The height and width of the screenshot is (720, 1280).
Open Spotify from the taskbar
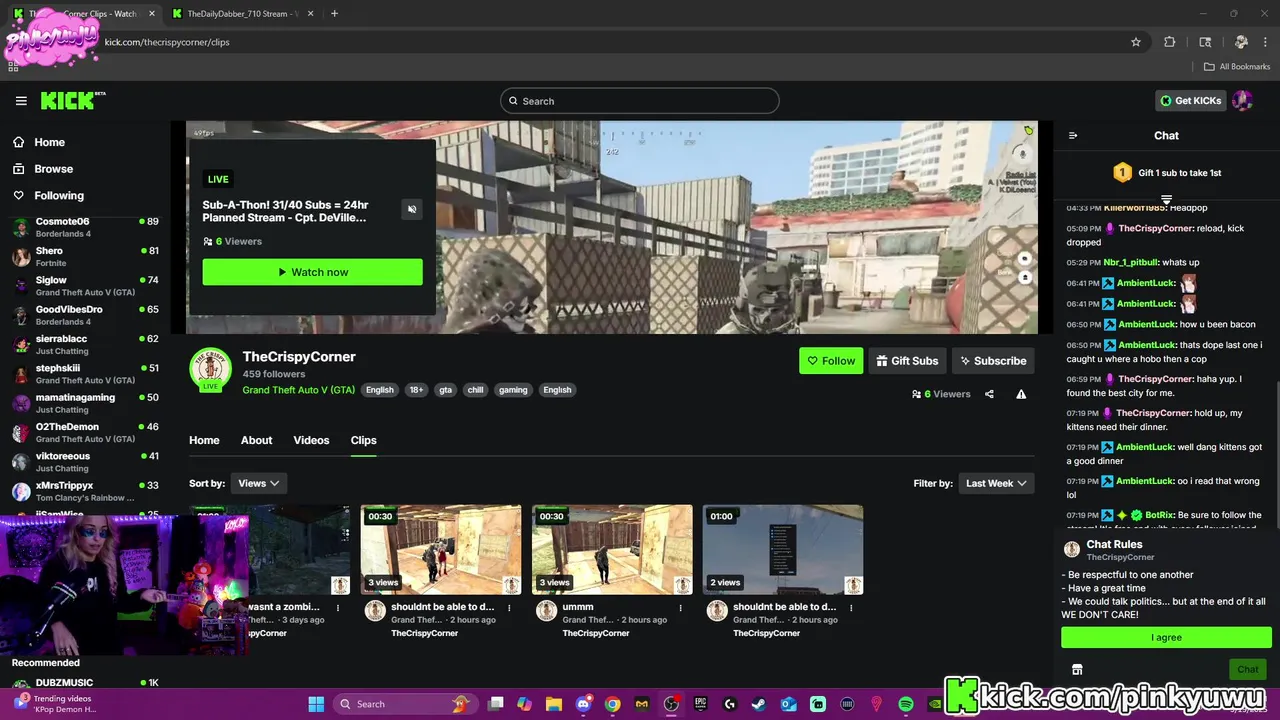pos(906,704)
